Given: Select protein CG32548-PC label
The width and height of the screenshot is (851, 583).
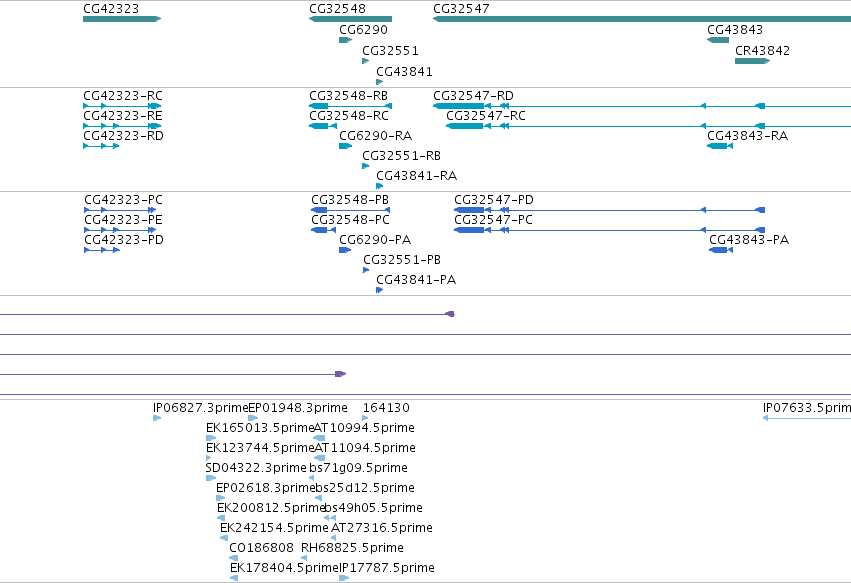Looking at the screenshot, I should [350, 220].
